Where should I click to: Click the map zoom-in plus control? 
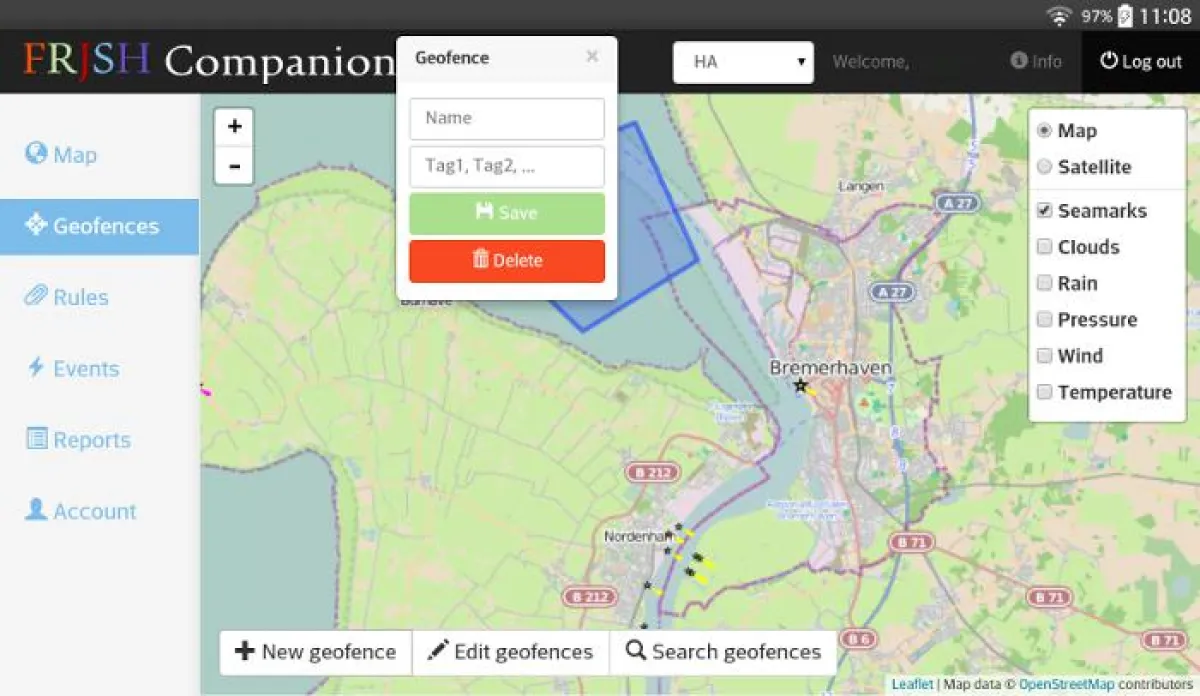(x=233, y=126)
